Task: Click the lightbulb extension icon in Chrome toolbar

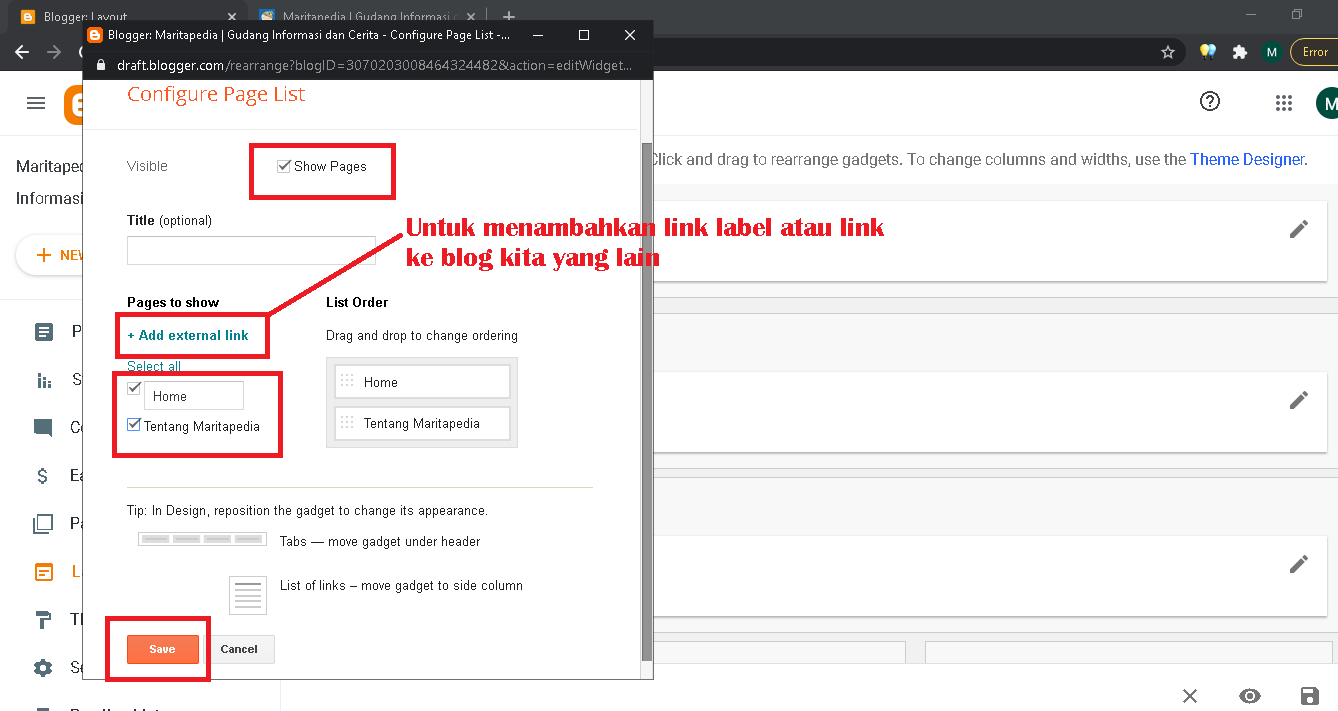Action: click(1208, 52)
